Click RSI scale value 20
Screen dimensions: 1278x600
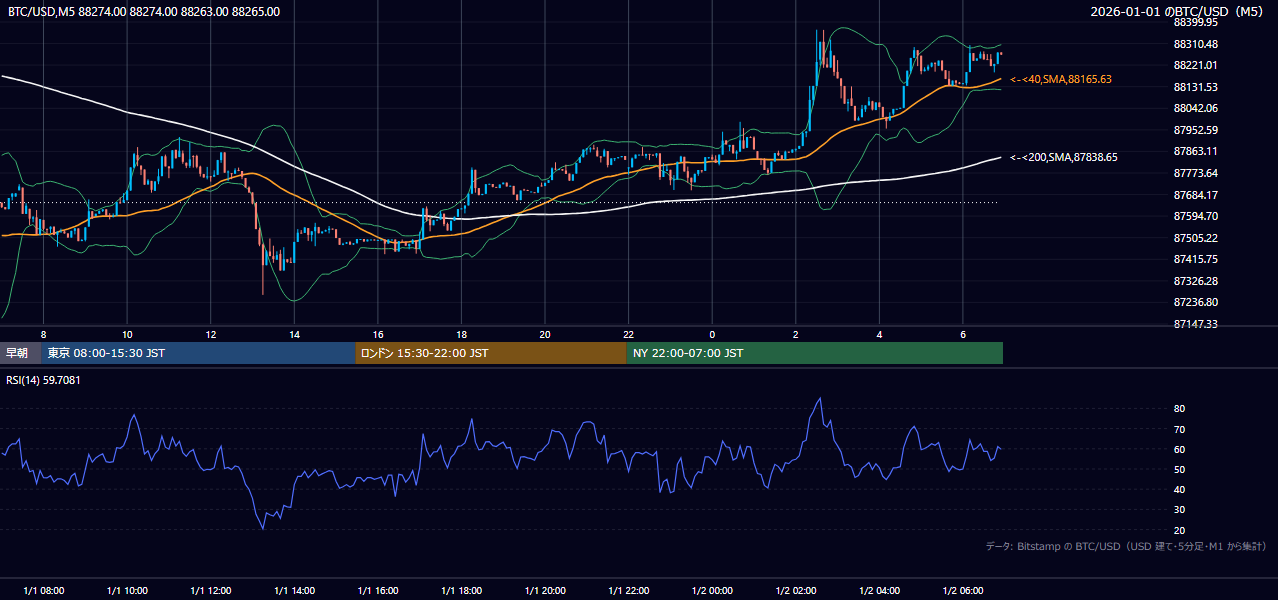click(1179, 530)
